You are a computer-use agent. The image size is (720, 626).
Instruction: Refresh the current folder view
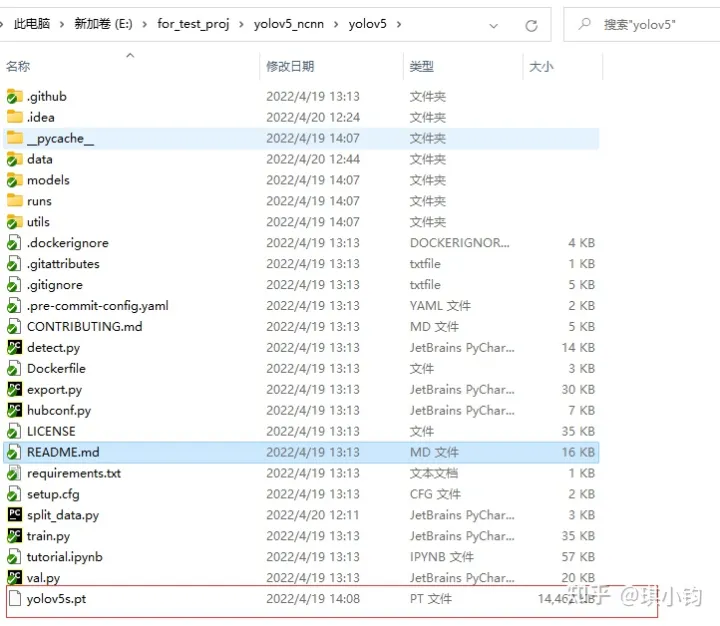point(531,25)
